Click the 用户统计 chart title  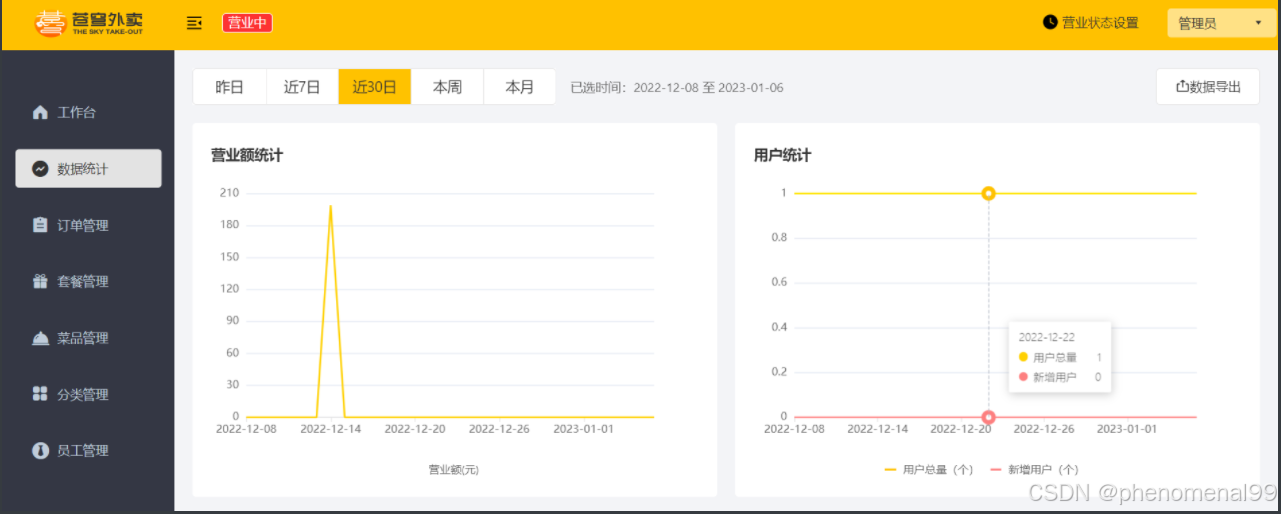pos(782,155)
